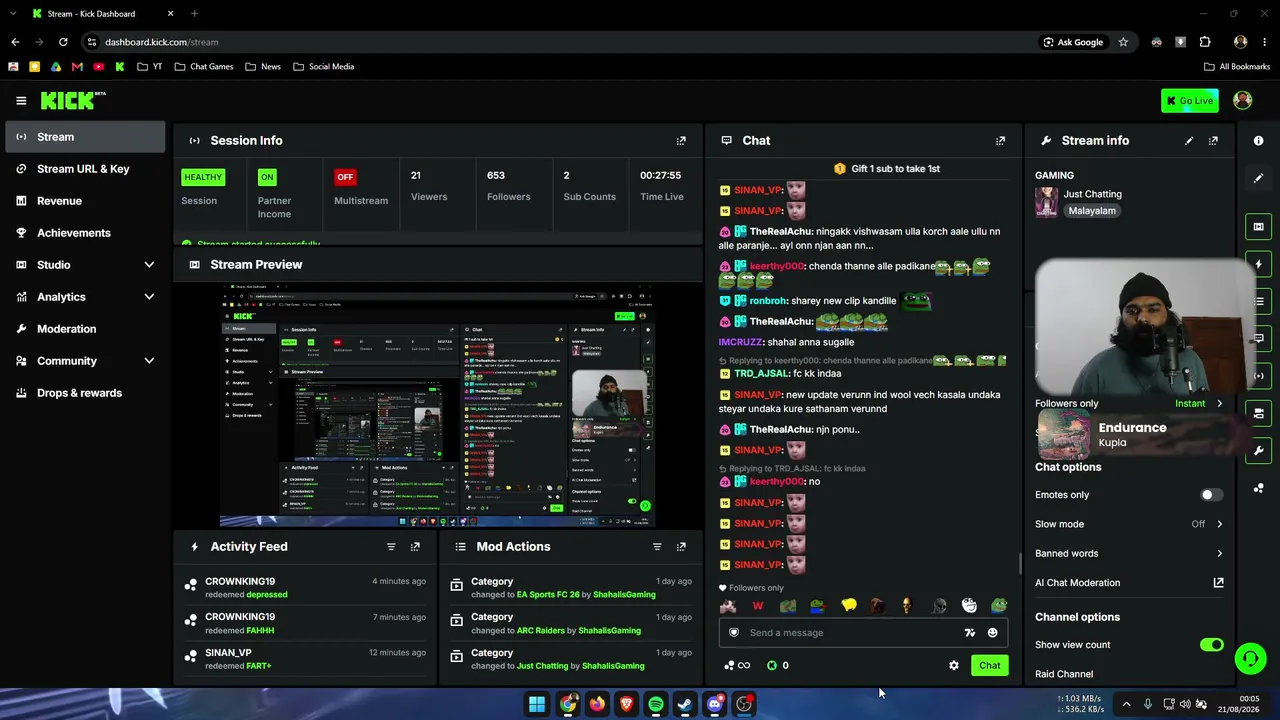The height and width of the screenshot is (720, 1280).
Task: Open AI Chat Moderation external link icon
Action: point(1218,583)
